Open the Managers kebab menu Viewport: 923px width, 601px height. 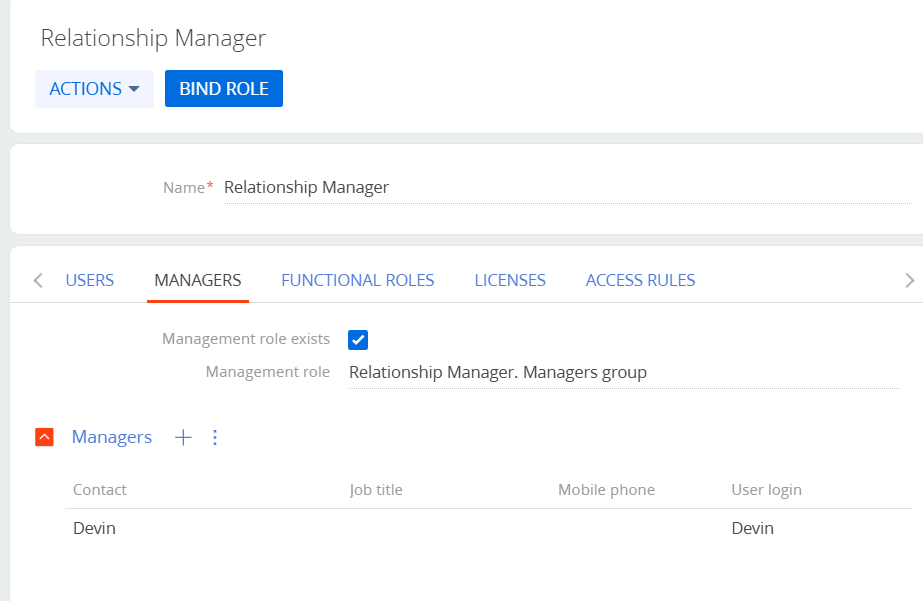(215, 437)
